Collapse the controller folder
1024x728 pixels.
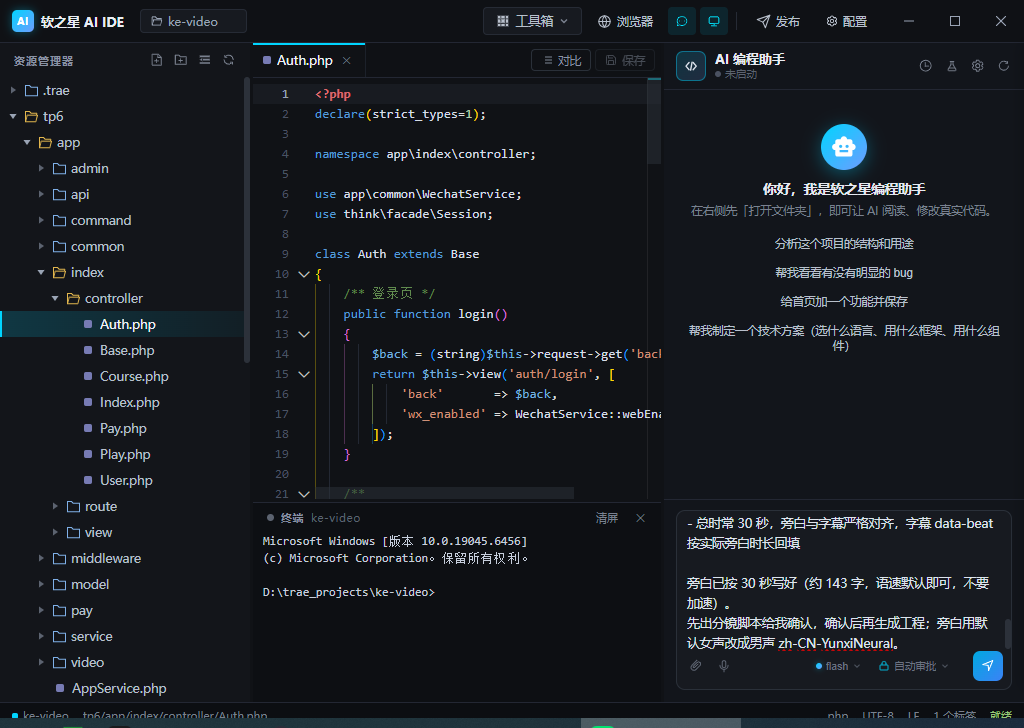[x=55, y=298]
